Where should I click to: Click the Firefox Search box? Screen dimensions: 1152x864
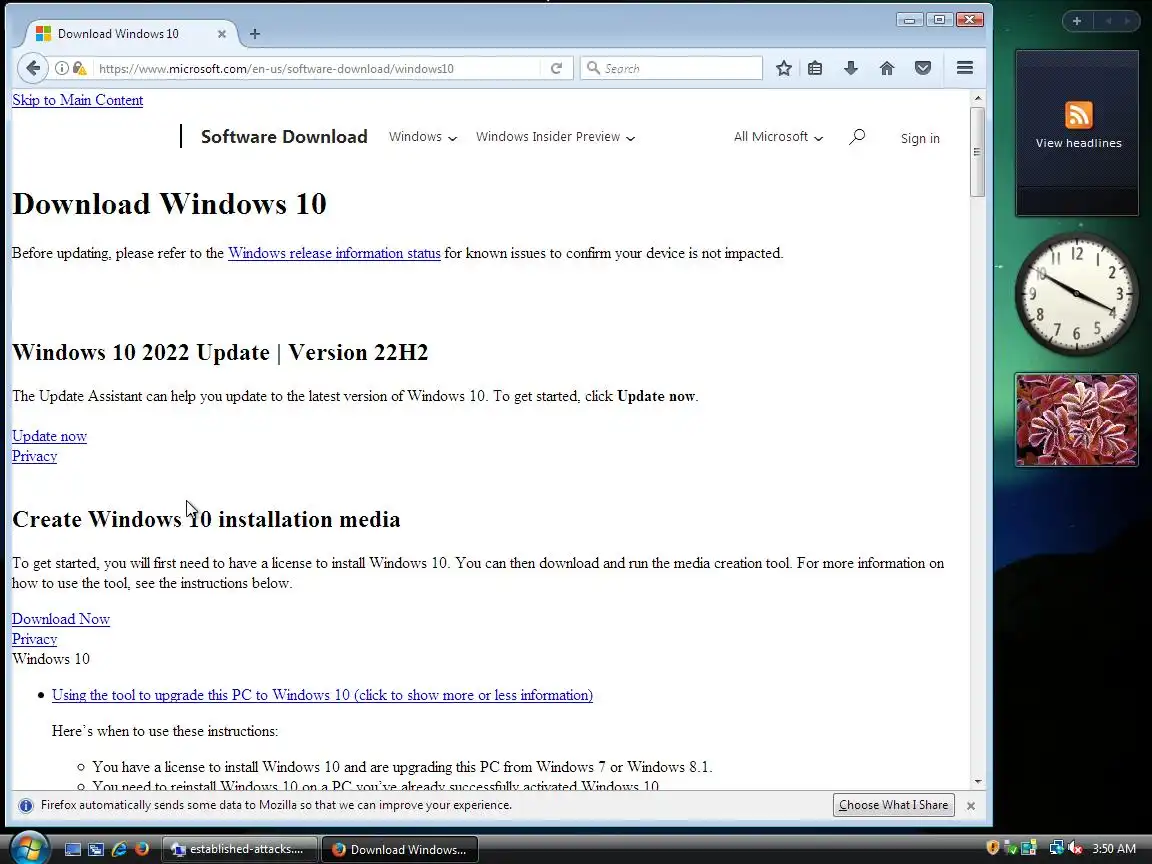click(671, 68)
